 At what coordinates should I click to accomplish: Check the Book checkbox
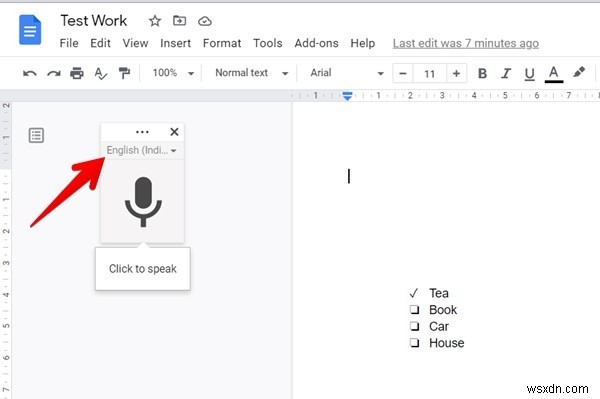click(414, 309)
